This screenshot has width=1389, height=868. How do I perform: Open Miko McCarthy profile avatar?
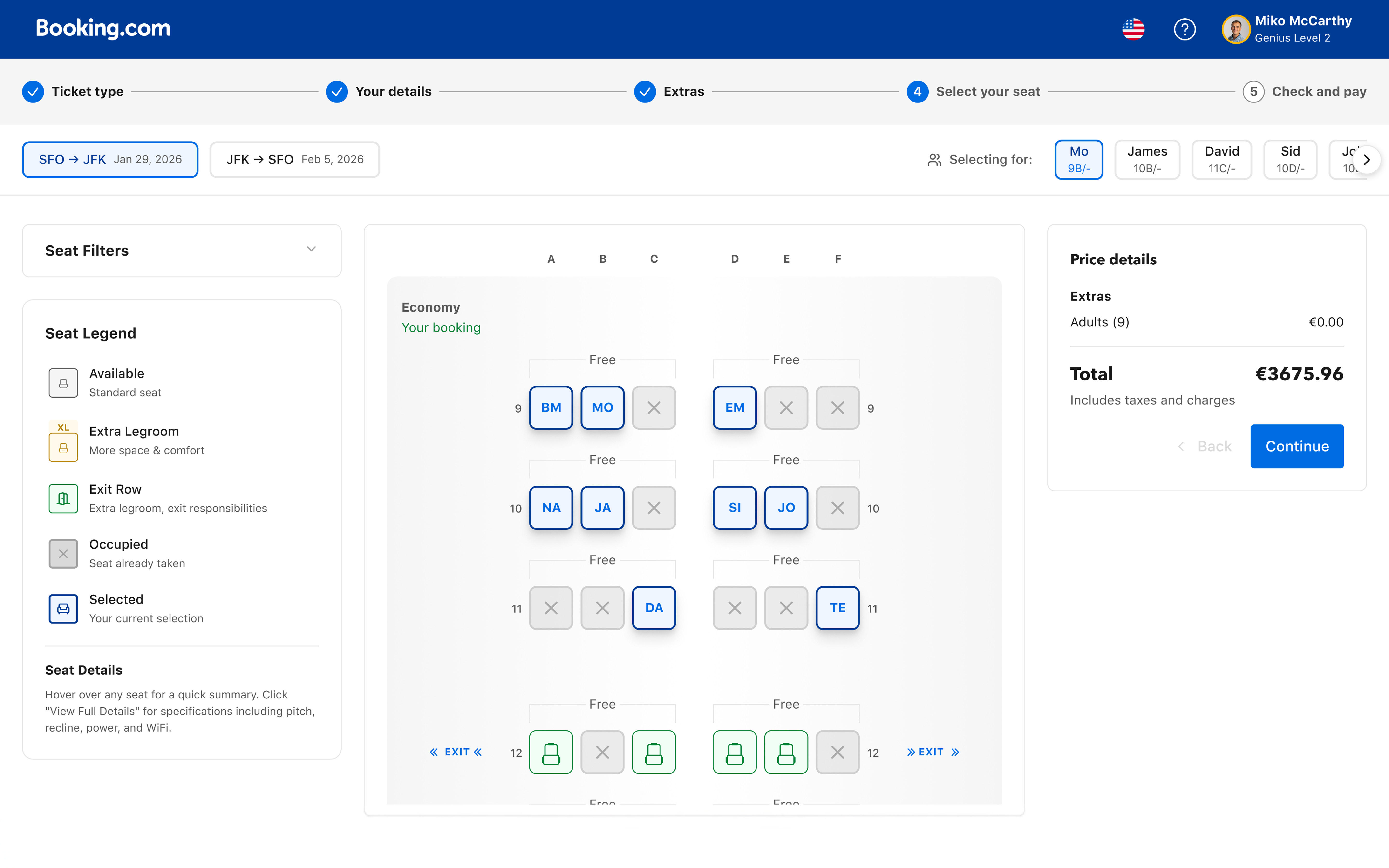click(1236, 29)
